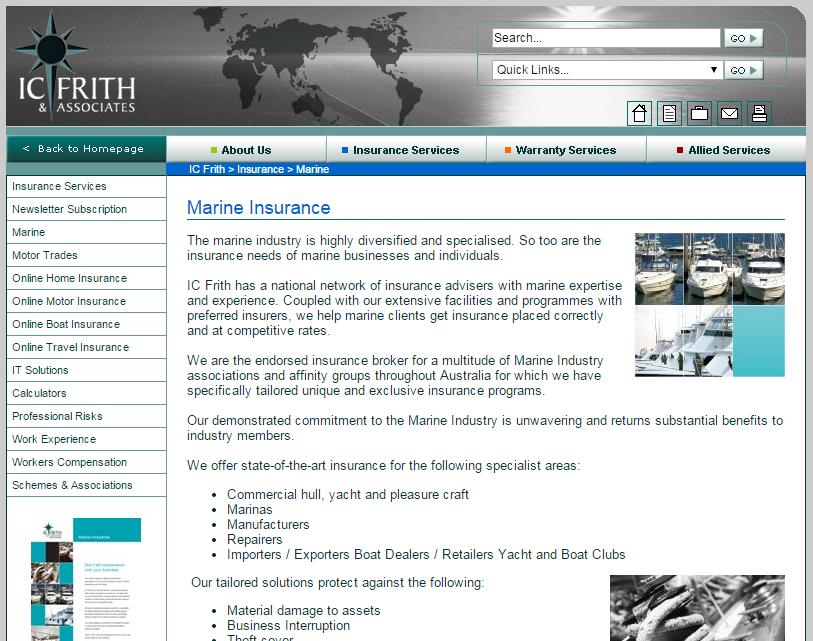
Task: Select Marine in sidebar menu
Action: pos(86,232)
